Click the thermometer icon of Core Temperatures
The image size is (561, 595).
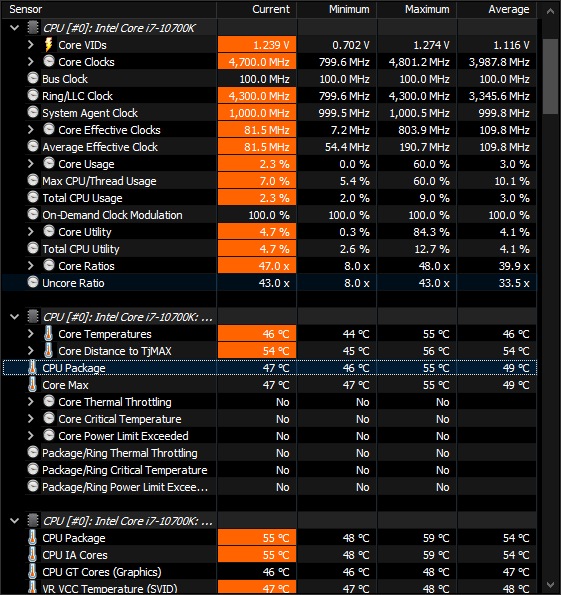(48, 334)
